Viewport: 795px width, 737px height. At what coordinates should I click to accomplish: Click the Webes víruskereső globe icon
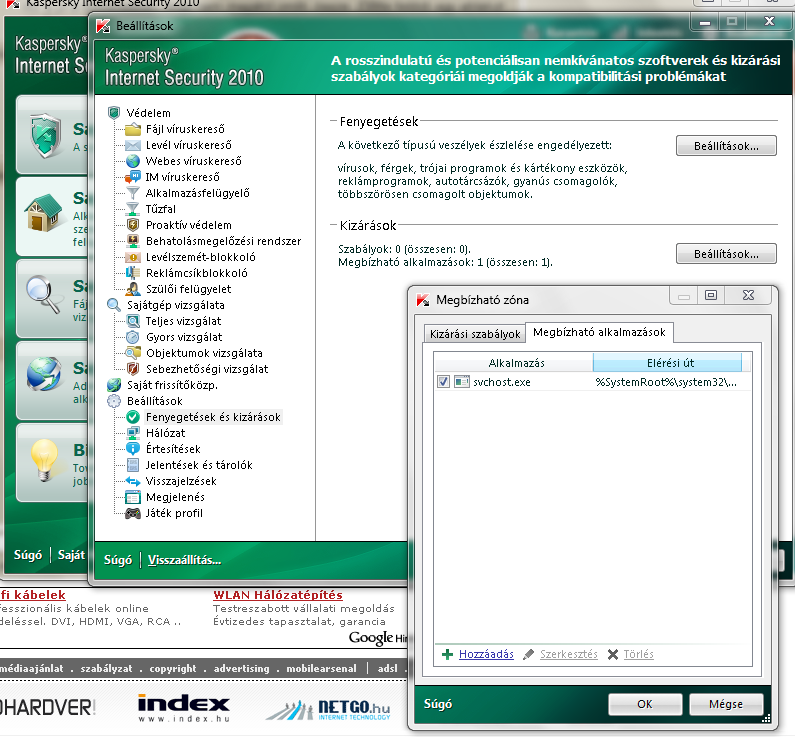tap(133, 161)
